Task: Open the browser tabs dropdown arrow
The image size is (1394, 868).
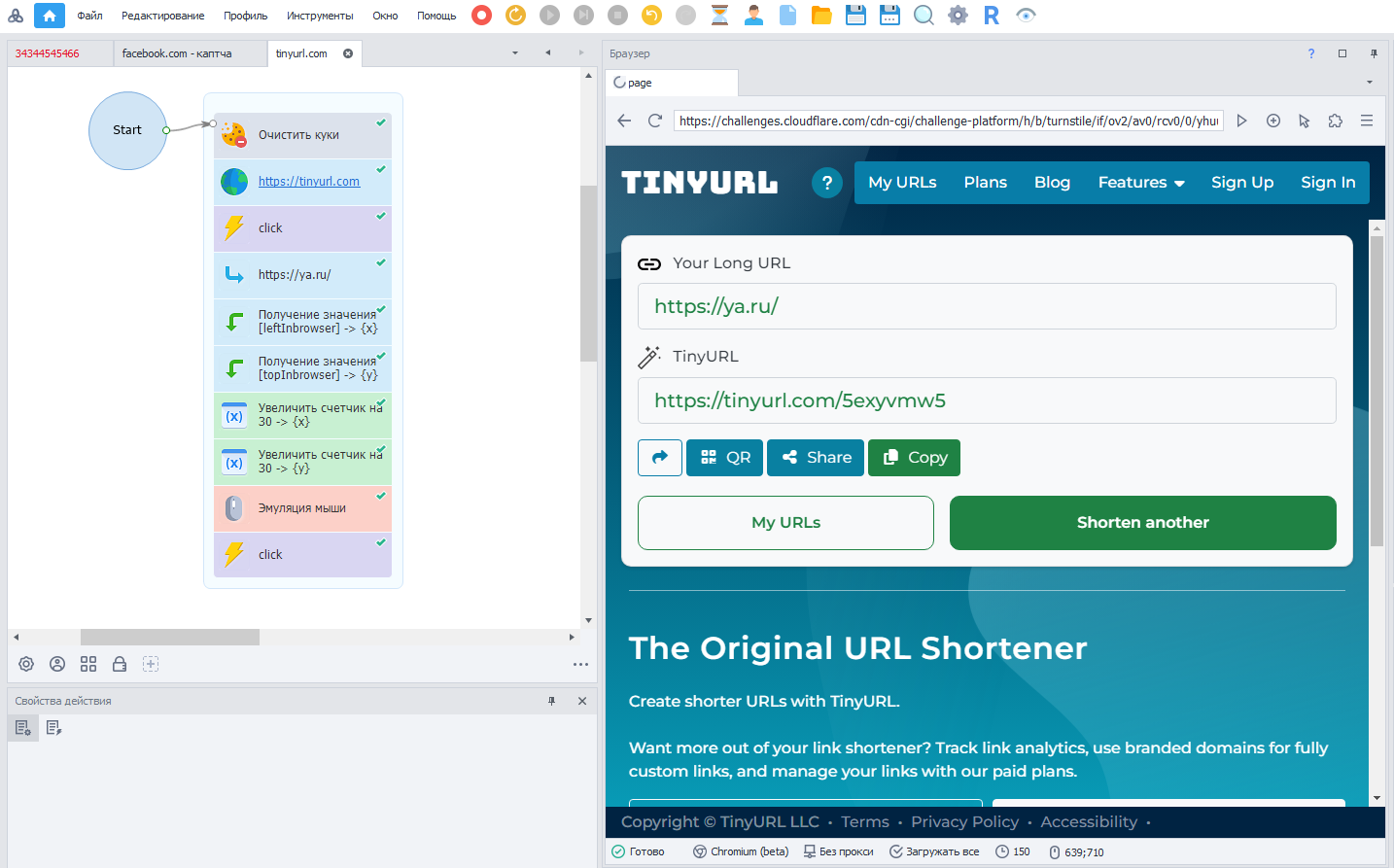Action: [1370, 83]
